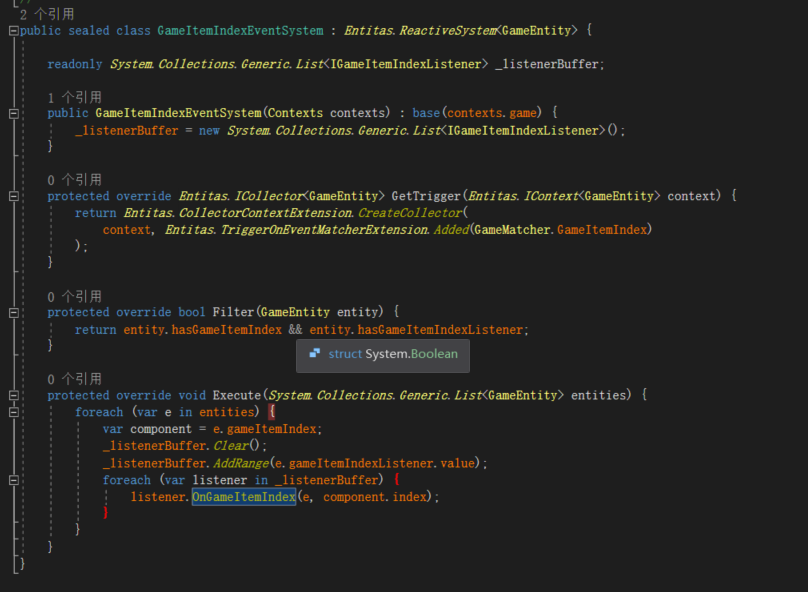Screen dimensions: 808x592
Task: Click the class name GameItemIndexEventSystem in declaration
Action: [240, 31]
